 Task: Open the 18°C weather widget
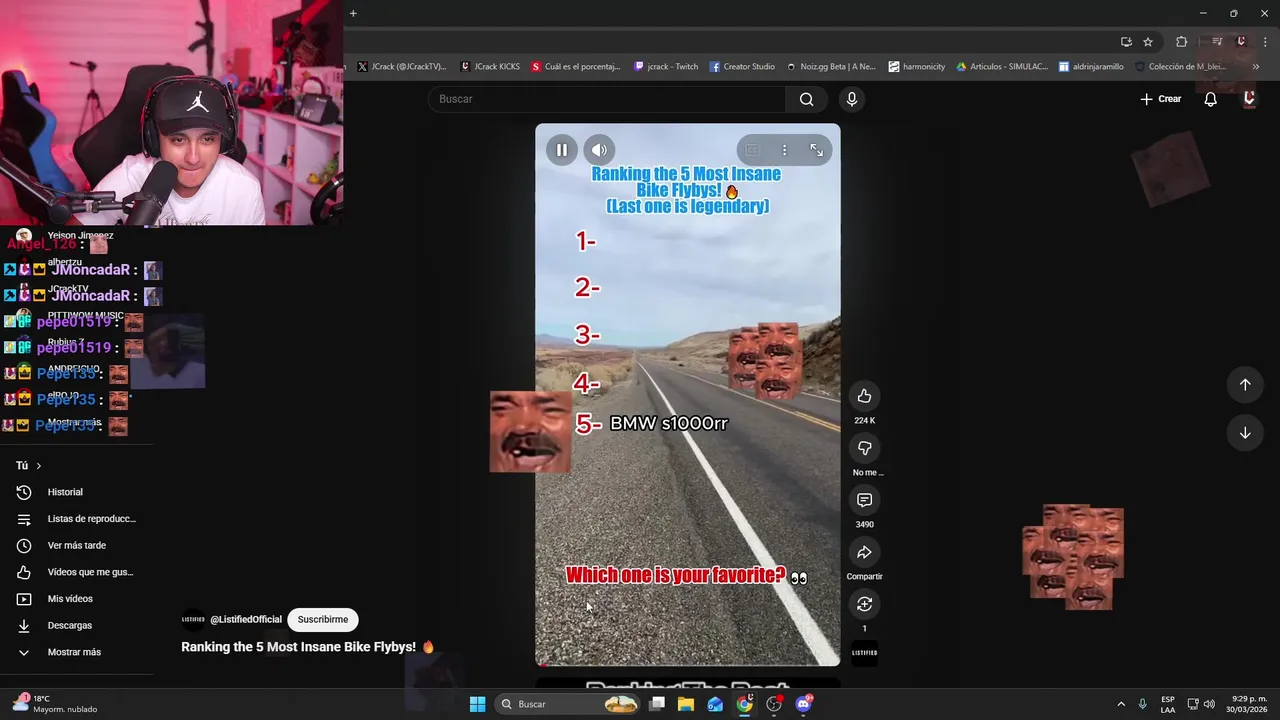[55, 704]
